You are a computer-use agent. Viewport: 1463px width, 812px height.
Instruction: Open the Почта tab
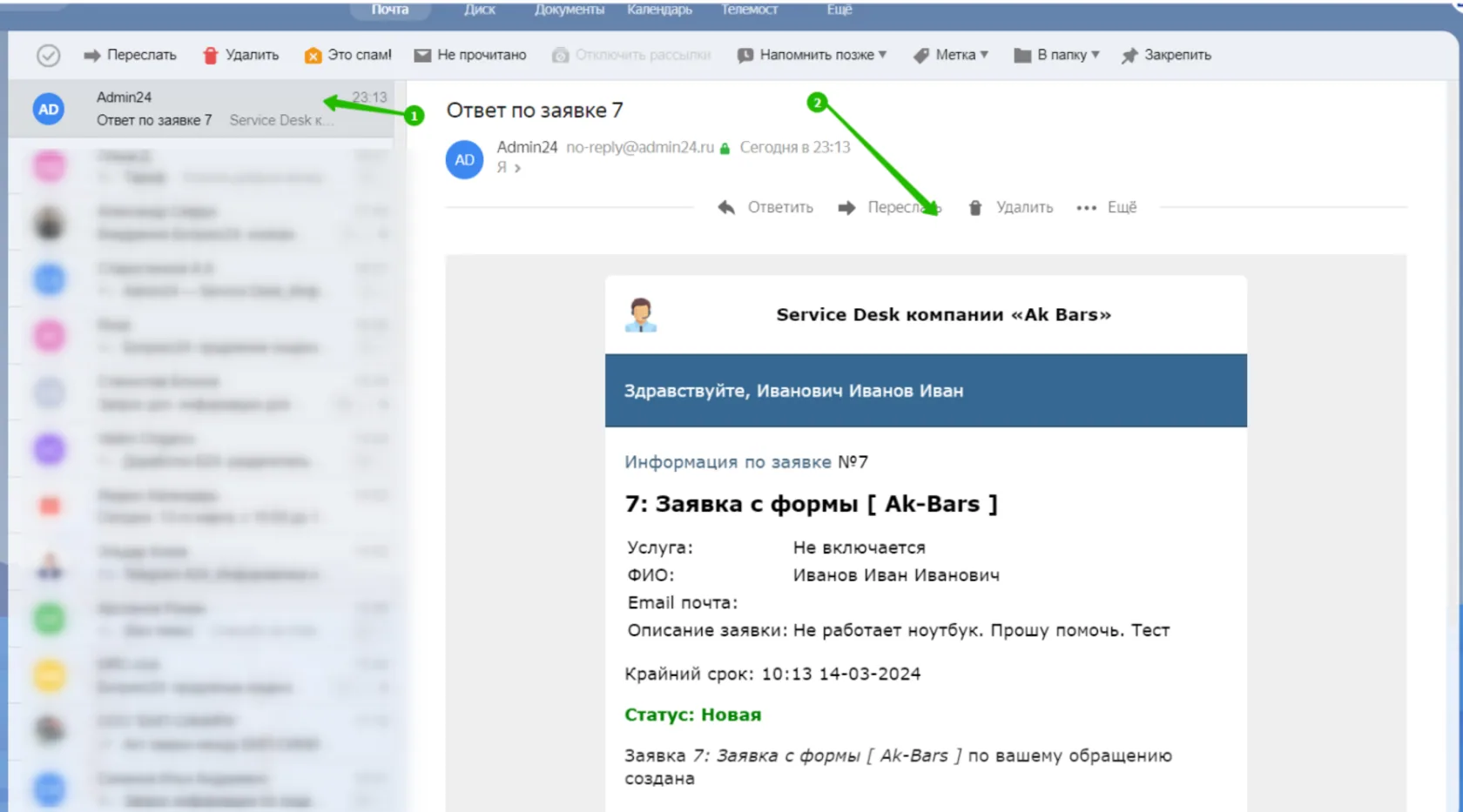pyautogui.click(x=389, y=10)
